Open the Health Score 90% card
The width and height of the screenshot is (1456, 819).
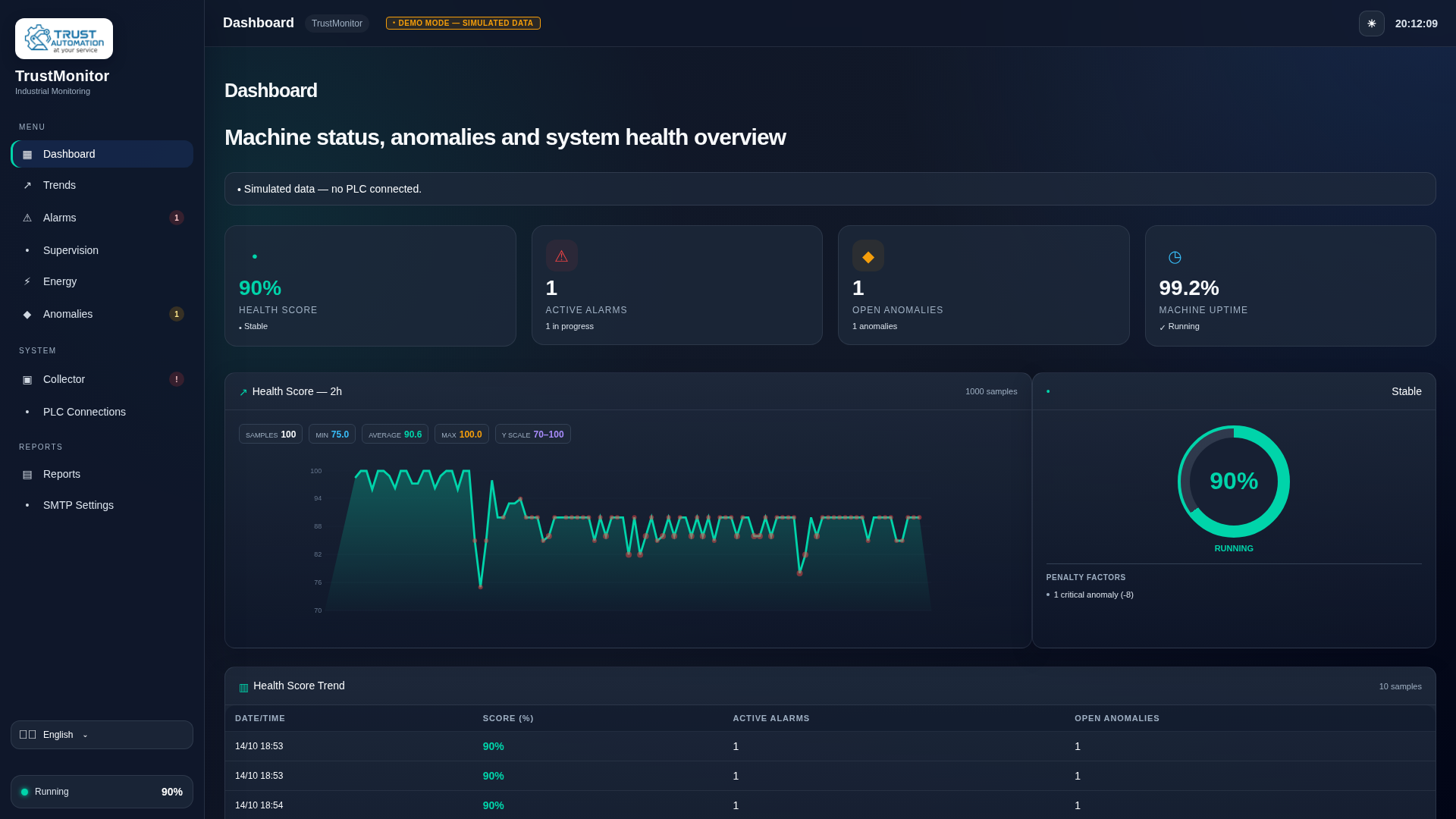pos(370,285)
